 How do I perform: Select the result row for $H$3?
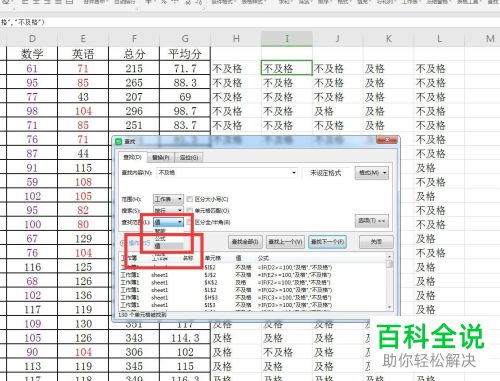tap(252, 298)
